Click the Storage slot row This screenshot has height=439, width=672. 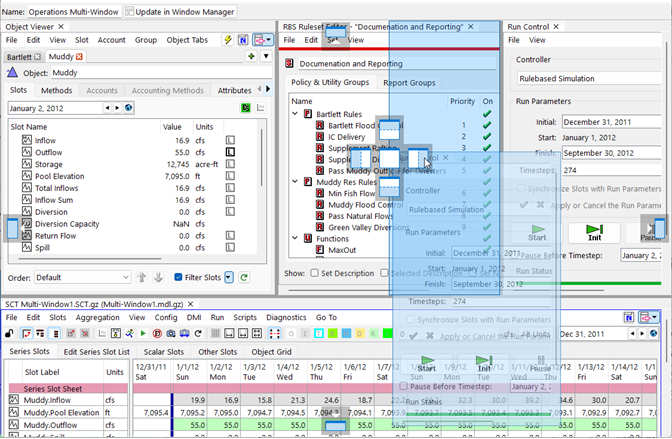tap(48, 164)
